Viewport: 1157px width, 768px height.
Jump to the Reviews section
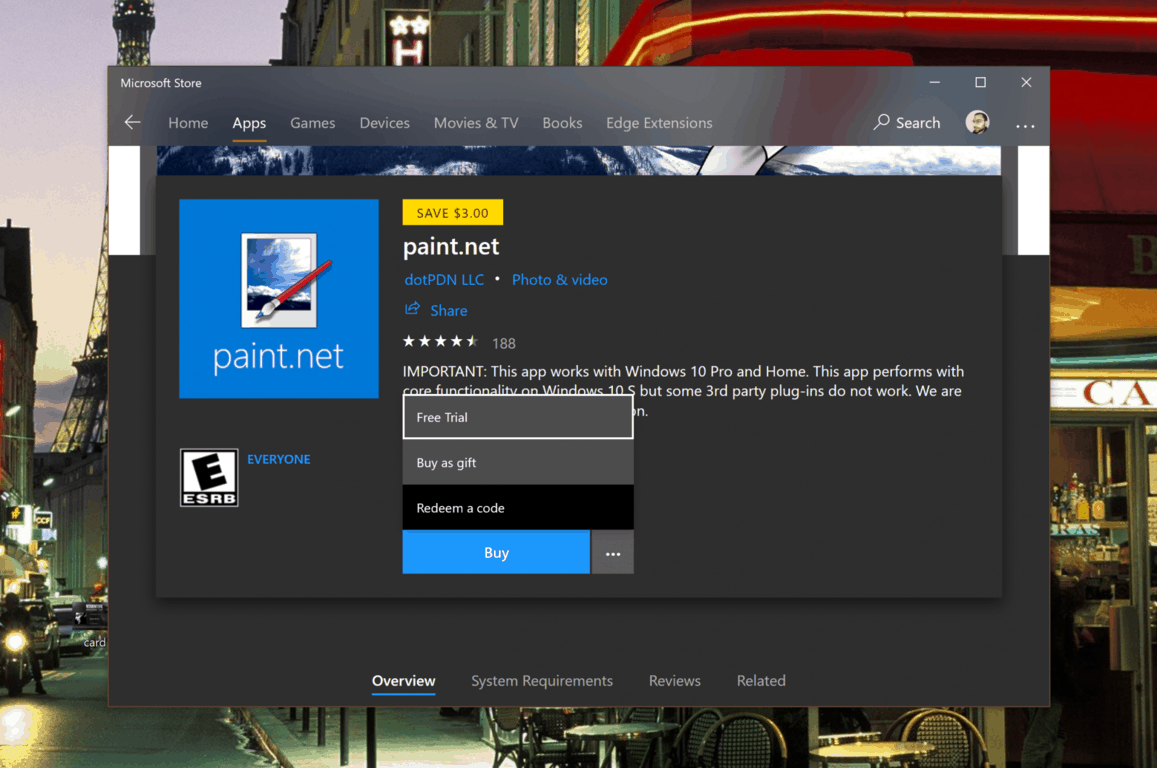tap(674, 681)
